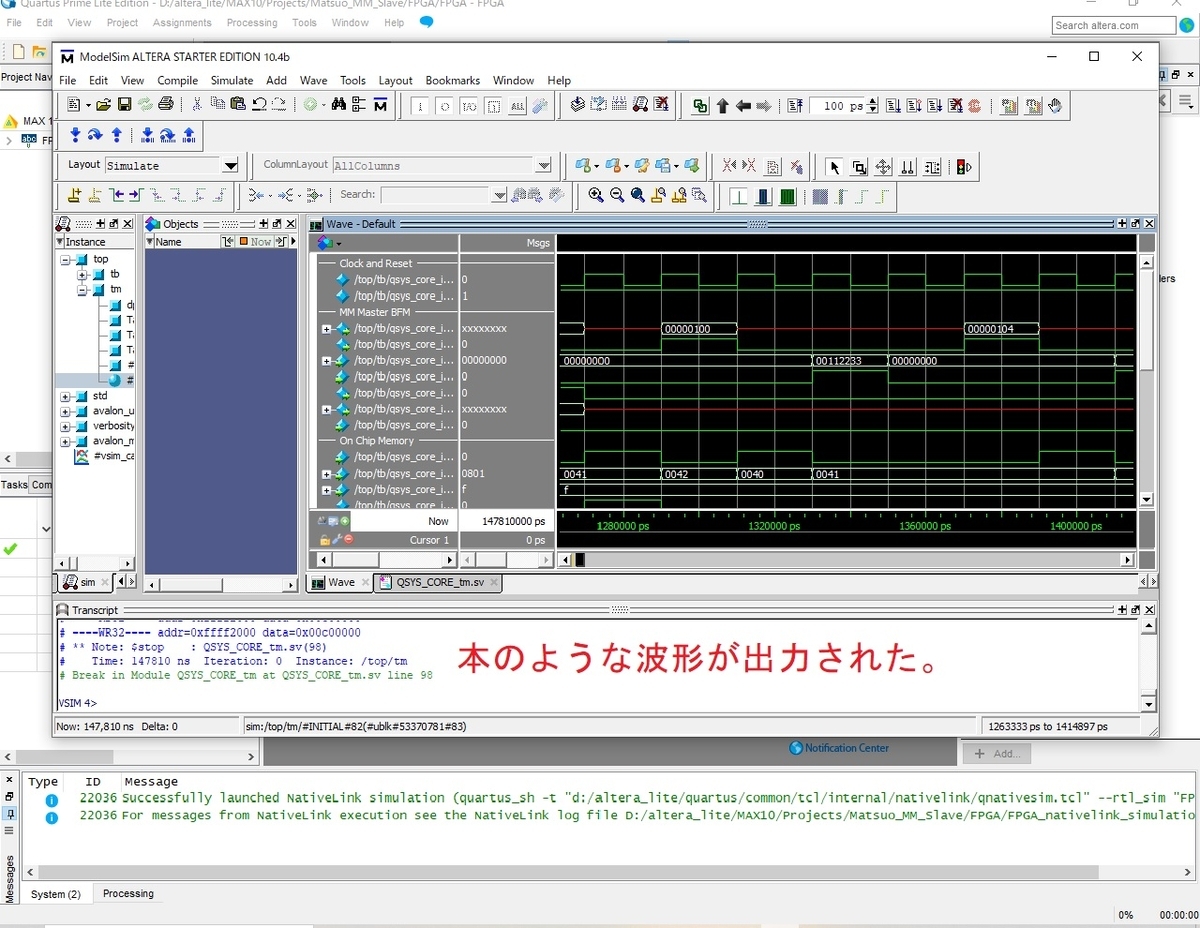
Task: Open the Simulate menu
Action: 231,80
